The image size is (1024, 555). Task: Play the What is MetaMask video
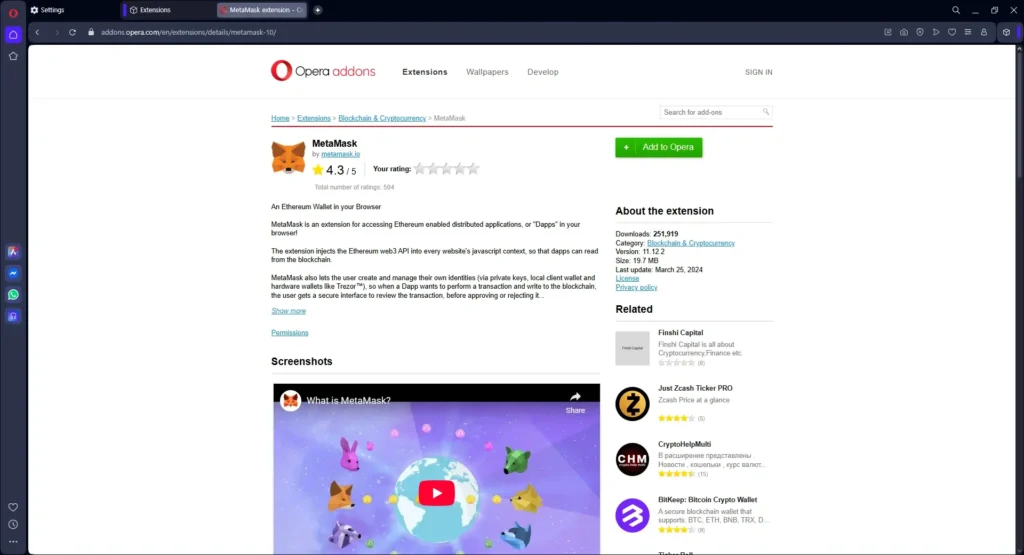pyautogui.click(x=436, y=493)
